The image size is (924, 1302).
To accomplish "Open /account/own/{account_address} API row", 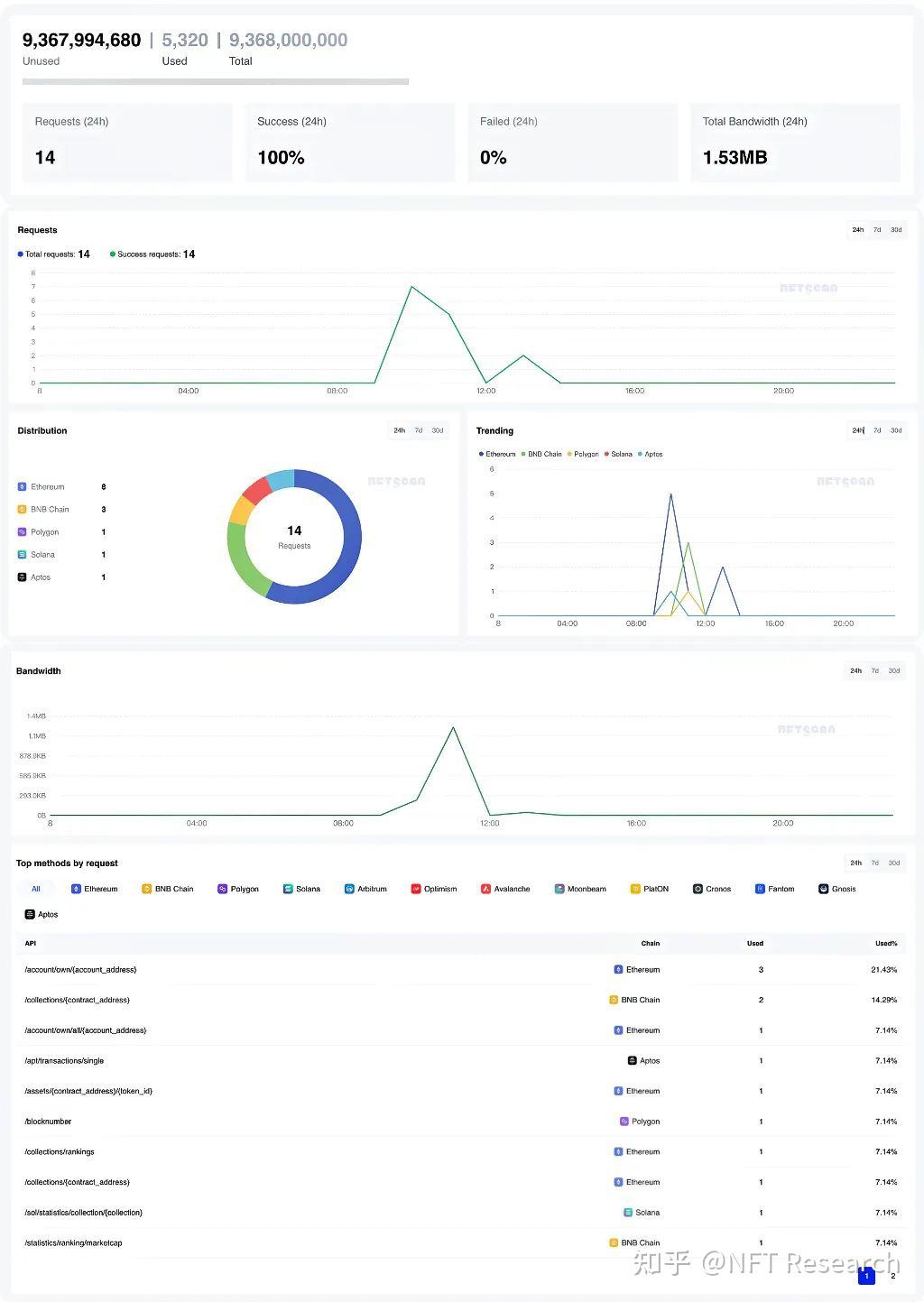I will click(460, 969).
